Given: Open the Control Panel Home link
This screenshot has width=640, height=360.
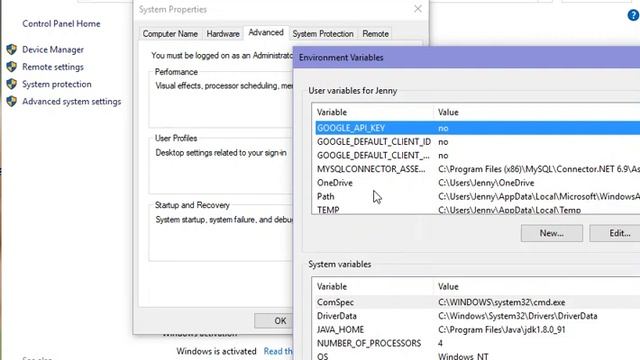Looking at the screenshot, I should click(61, 24).
